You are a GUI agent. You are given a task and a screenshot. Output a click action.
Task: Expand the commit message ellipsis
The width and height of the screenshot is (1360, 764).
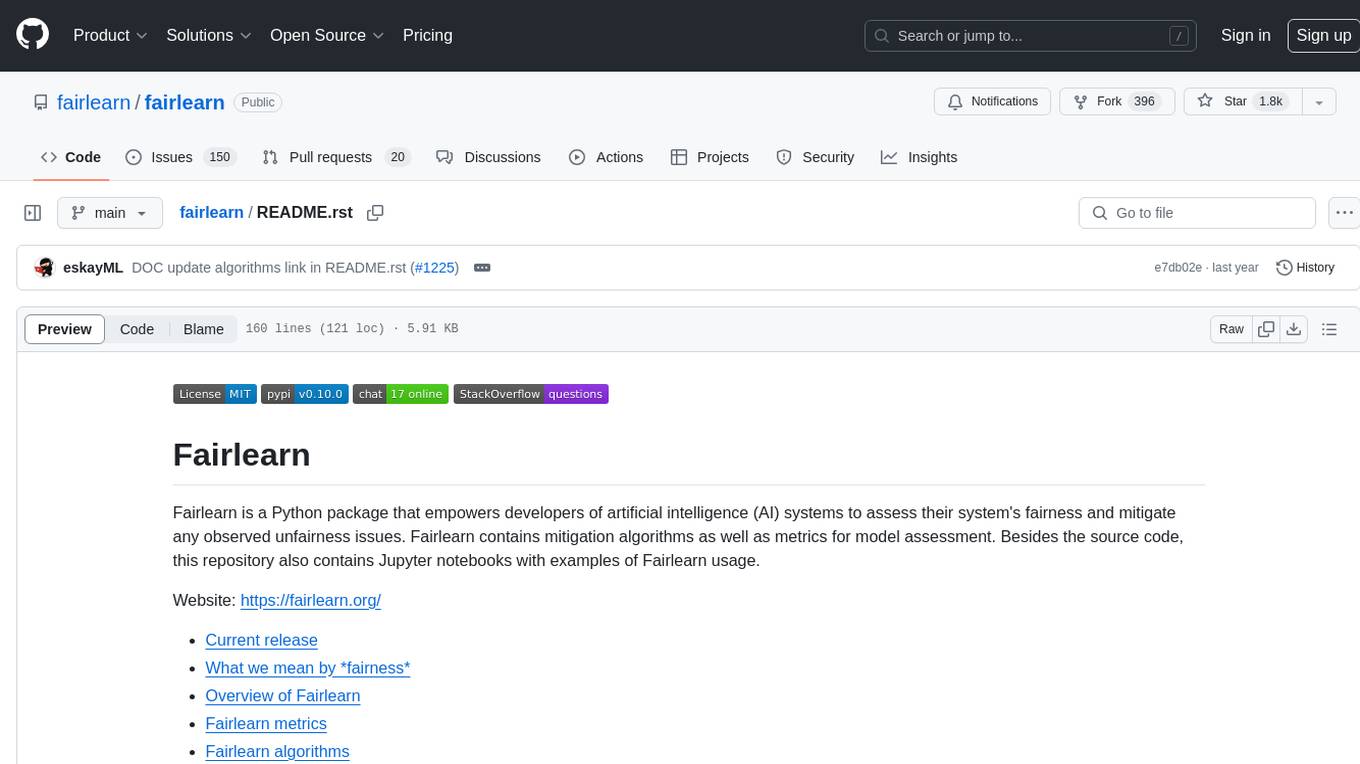(x=482, y=268)
